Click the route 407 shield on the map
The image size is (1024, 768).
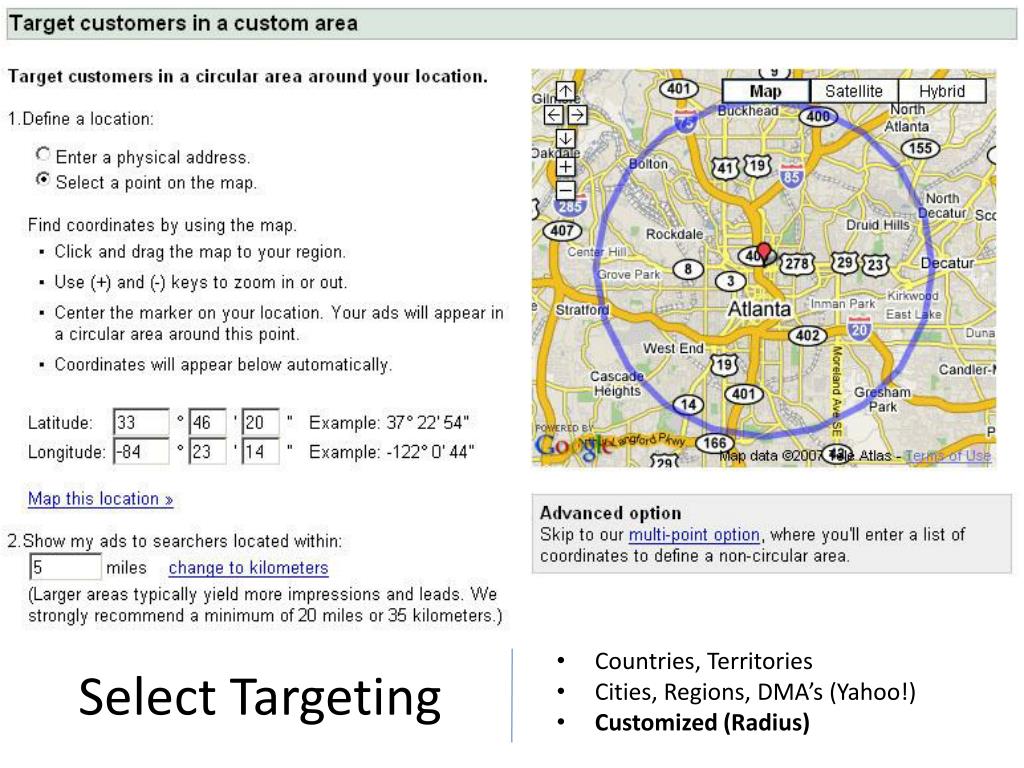tap(562, 231)
